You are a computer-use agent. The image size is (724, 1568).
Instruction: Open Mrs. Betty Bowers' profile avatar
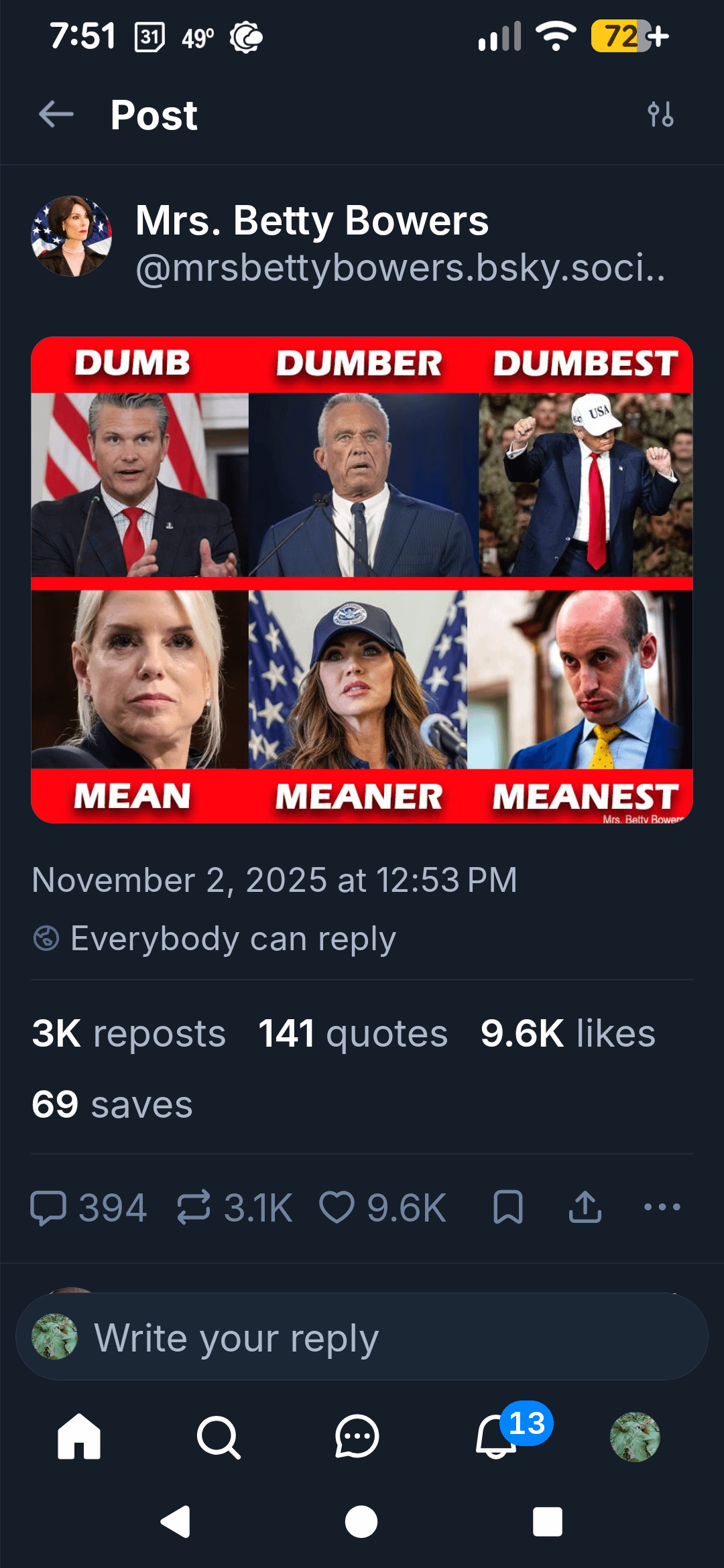tap(72, 236)
